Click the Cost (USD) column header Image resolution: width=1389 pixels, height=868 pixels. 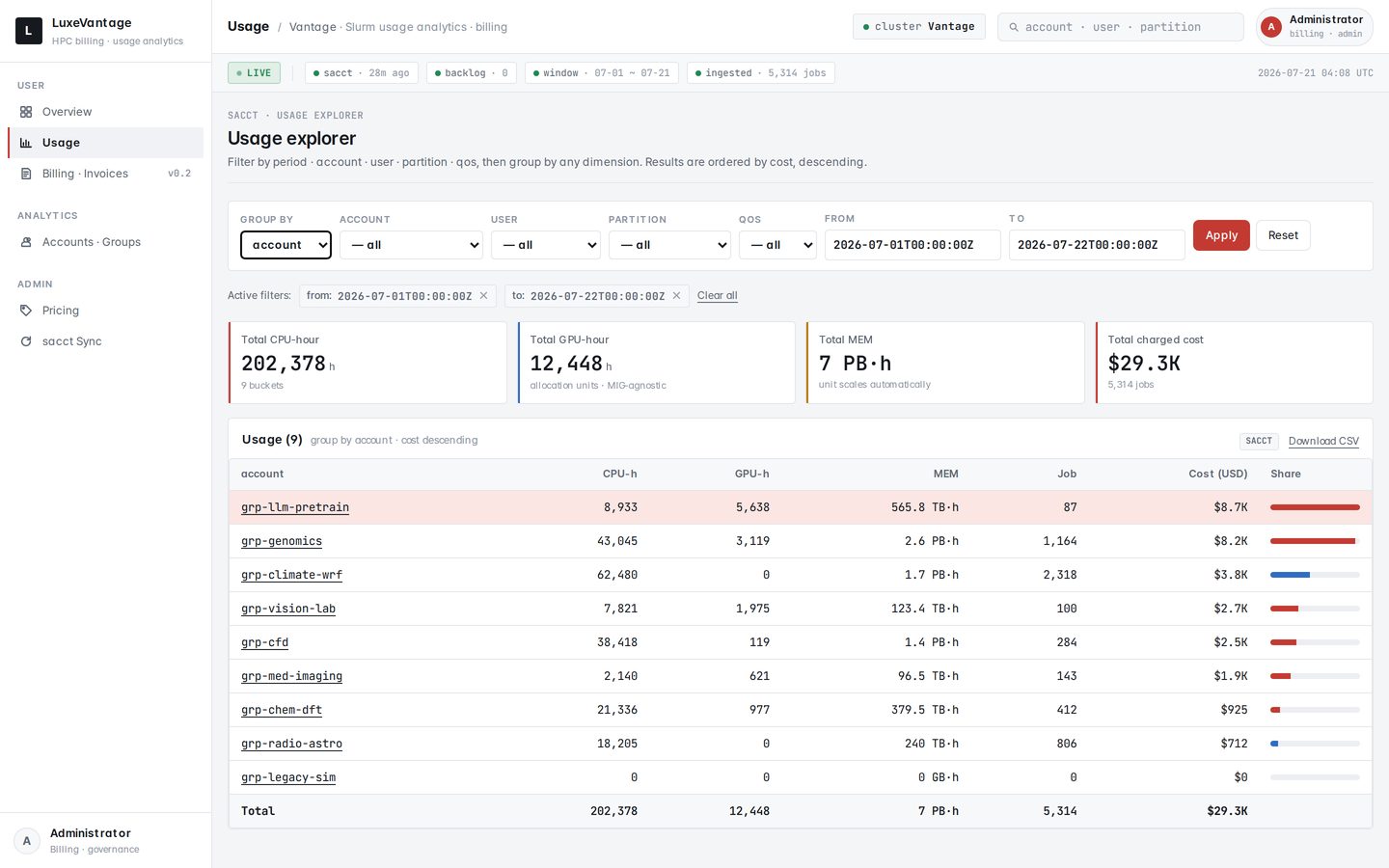[x=1217, y=475]
